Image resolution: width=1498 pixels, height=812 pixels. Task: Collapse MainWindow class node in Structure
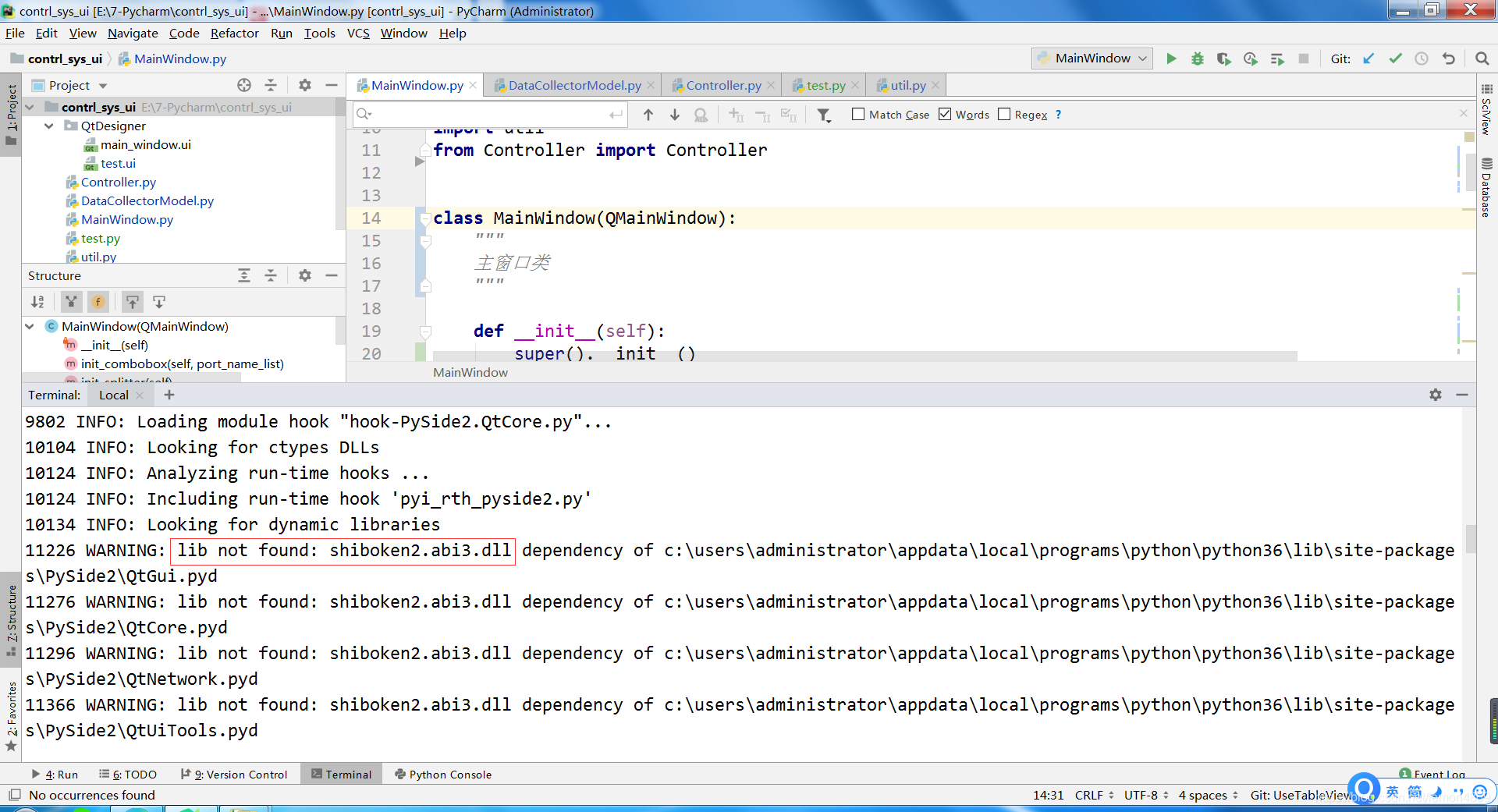30,326
